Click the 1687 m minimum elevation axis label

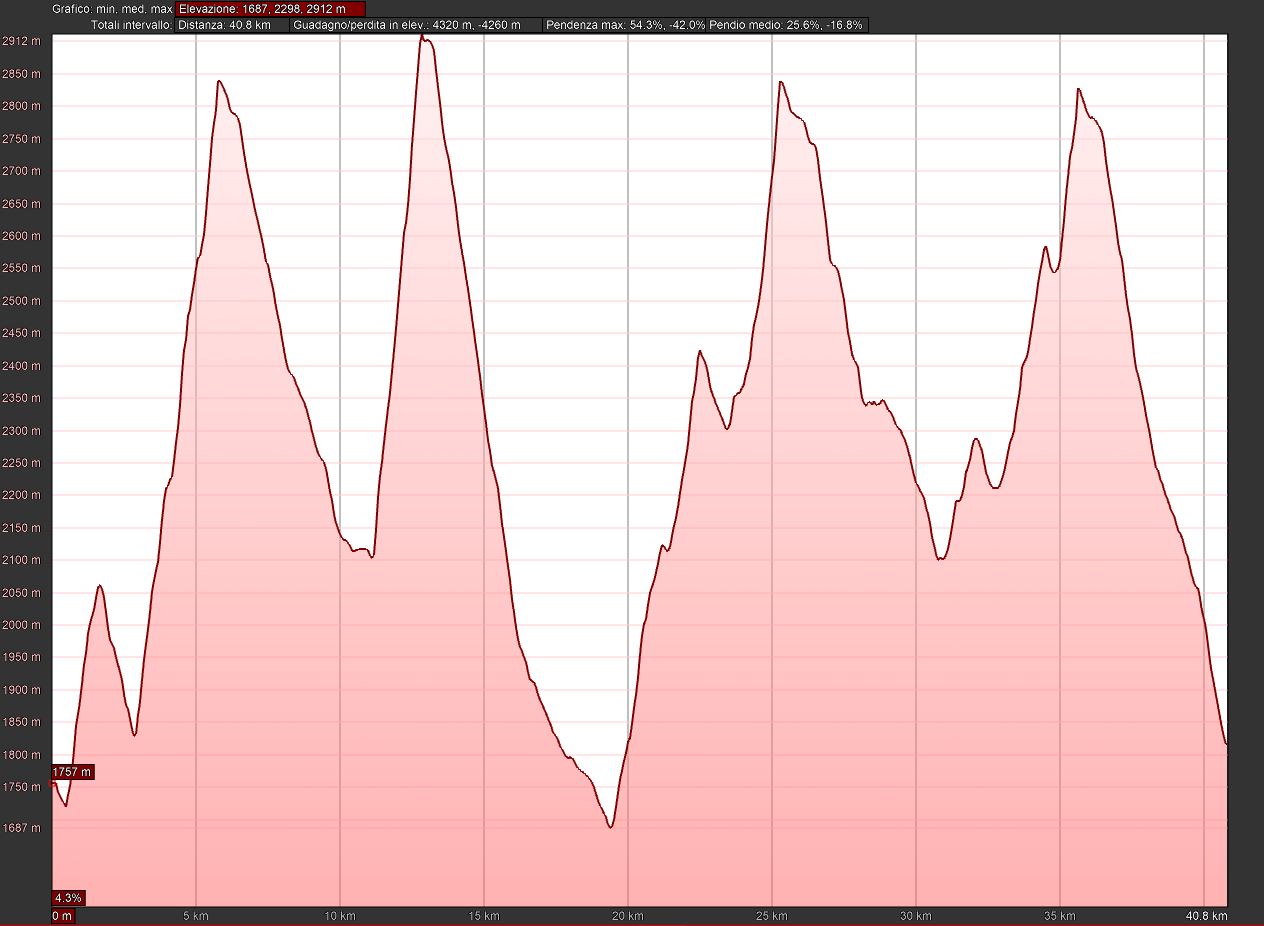pyautogui.click(x=22, y=828)
